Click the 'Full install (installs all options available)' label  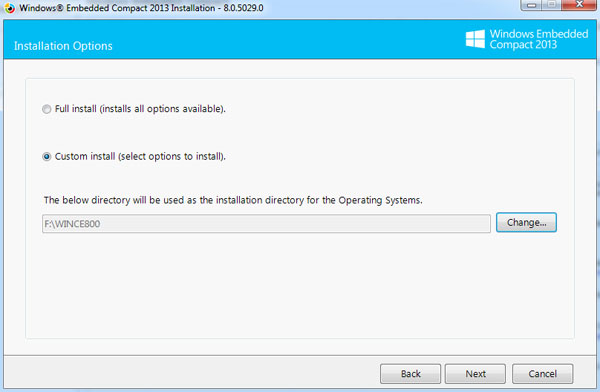click(x=140, y=109)
